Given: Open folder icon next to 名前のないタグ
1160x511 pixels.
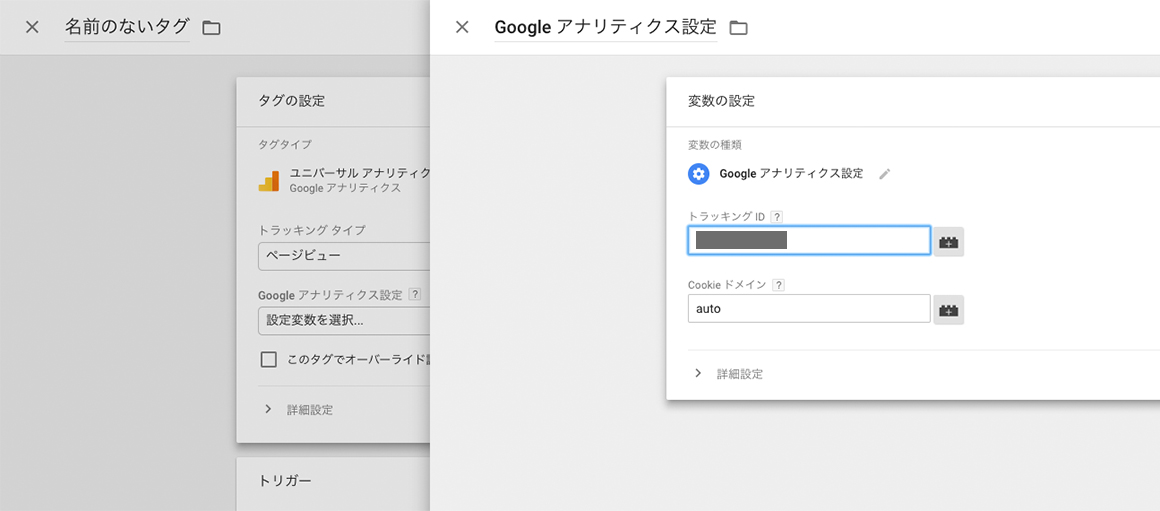Looking at the screenshot, I should (x=212, y=28).
